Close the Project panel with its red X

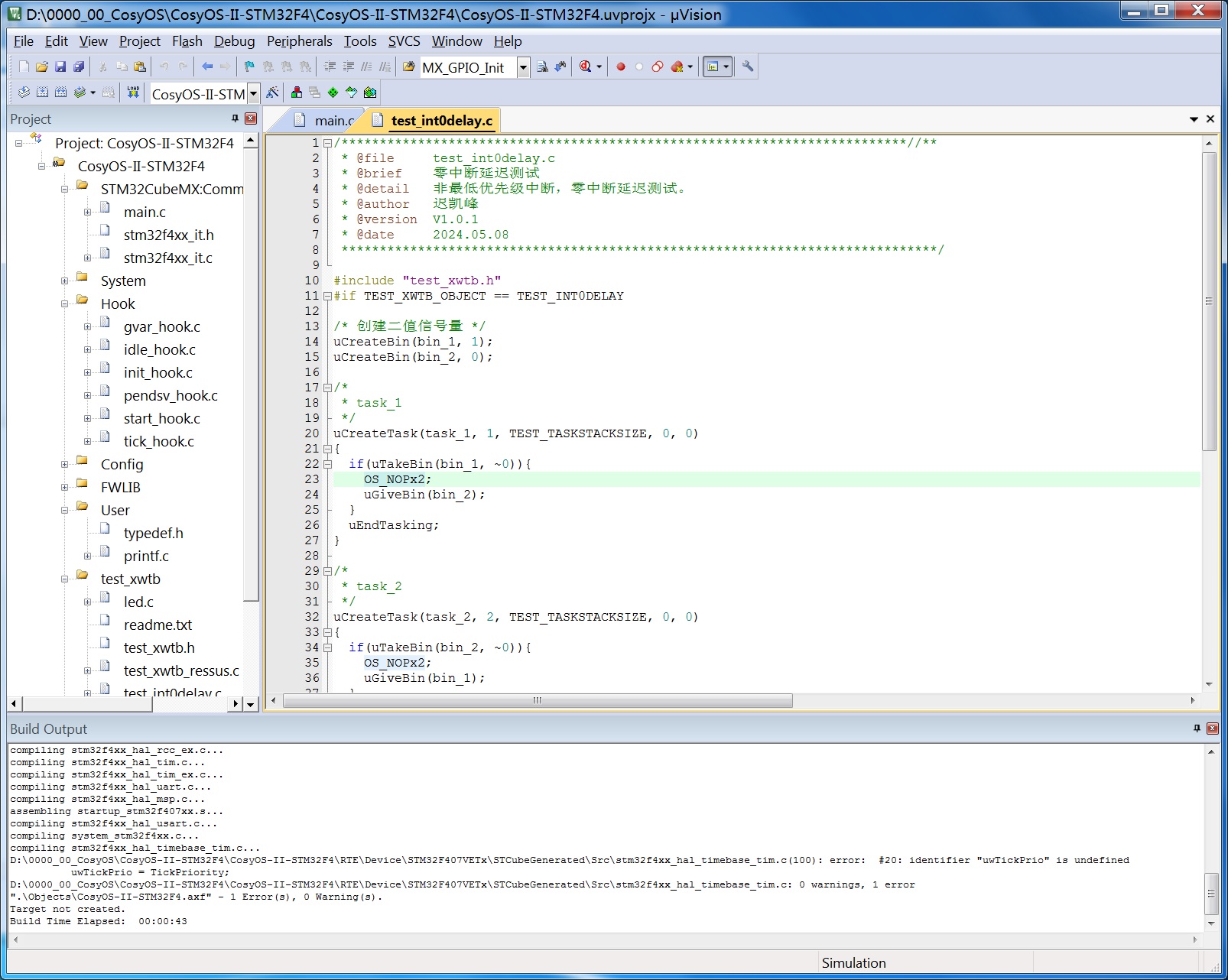251,118
